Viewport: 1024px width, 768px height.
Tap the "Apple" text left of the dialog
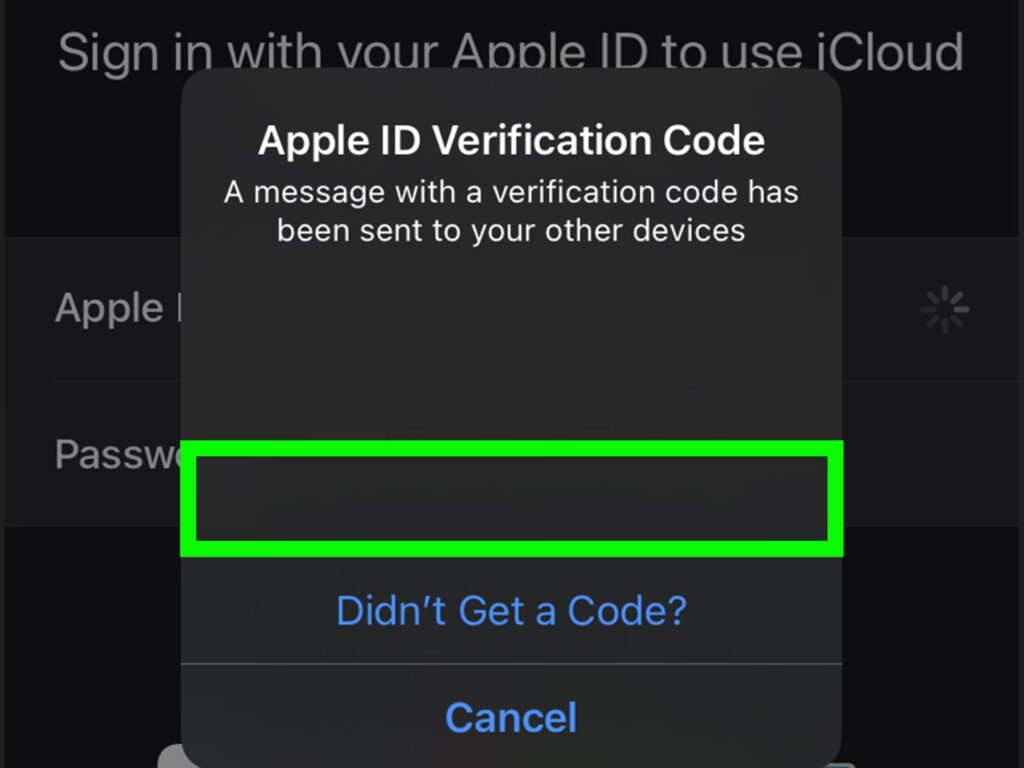[x=110, y=308]
